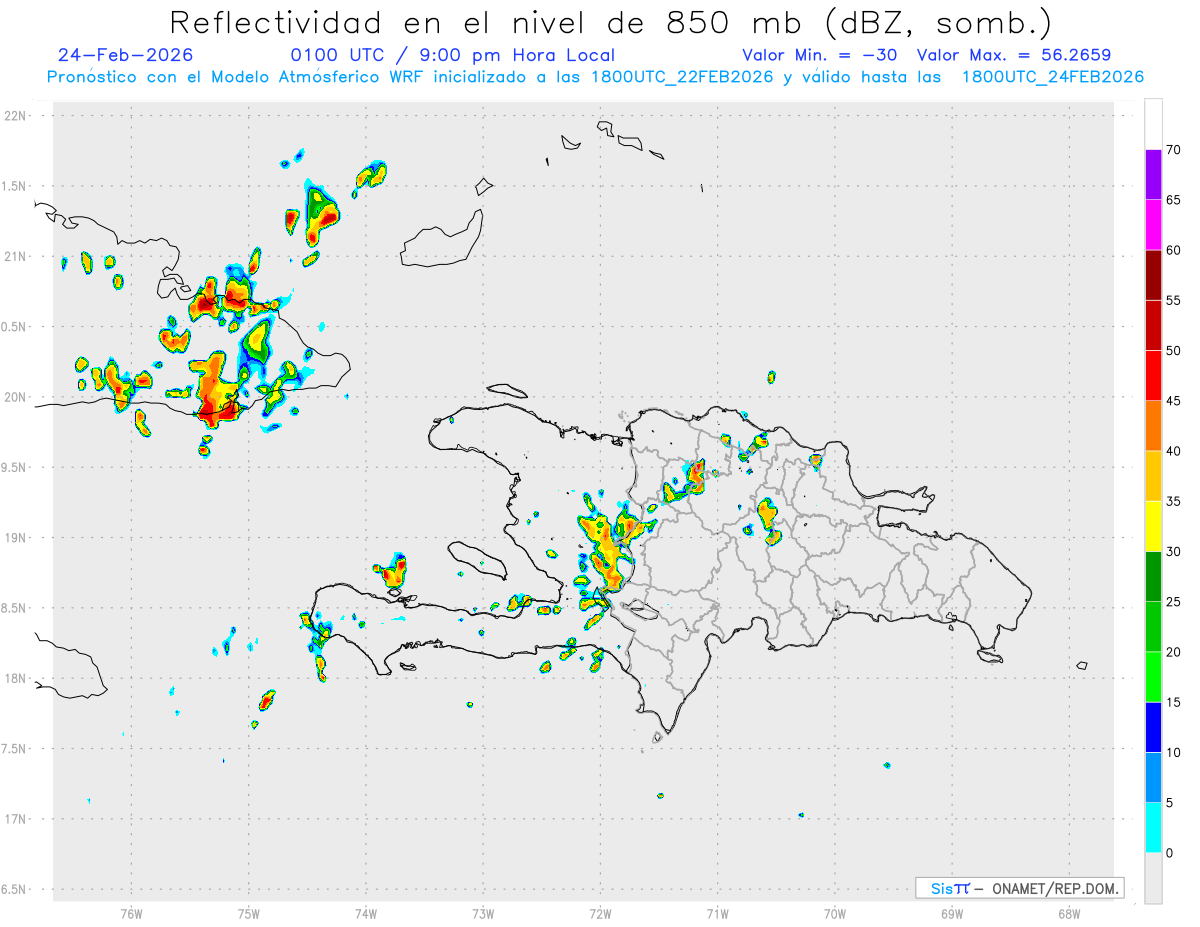Click the '9.5N' latitude label
This screenshot has width=1200, height=927.
pos(15,468)
